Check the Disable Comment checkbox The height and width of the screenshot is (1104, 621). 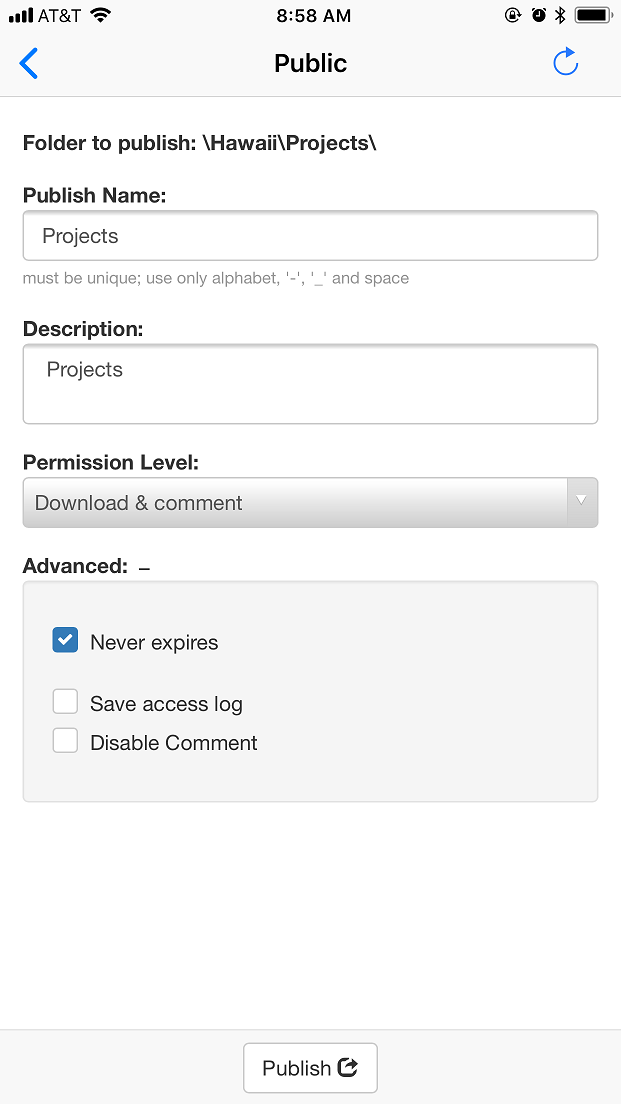tap(64, 740)
